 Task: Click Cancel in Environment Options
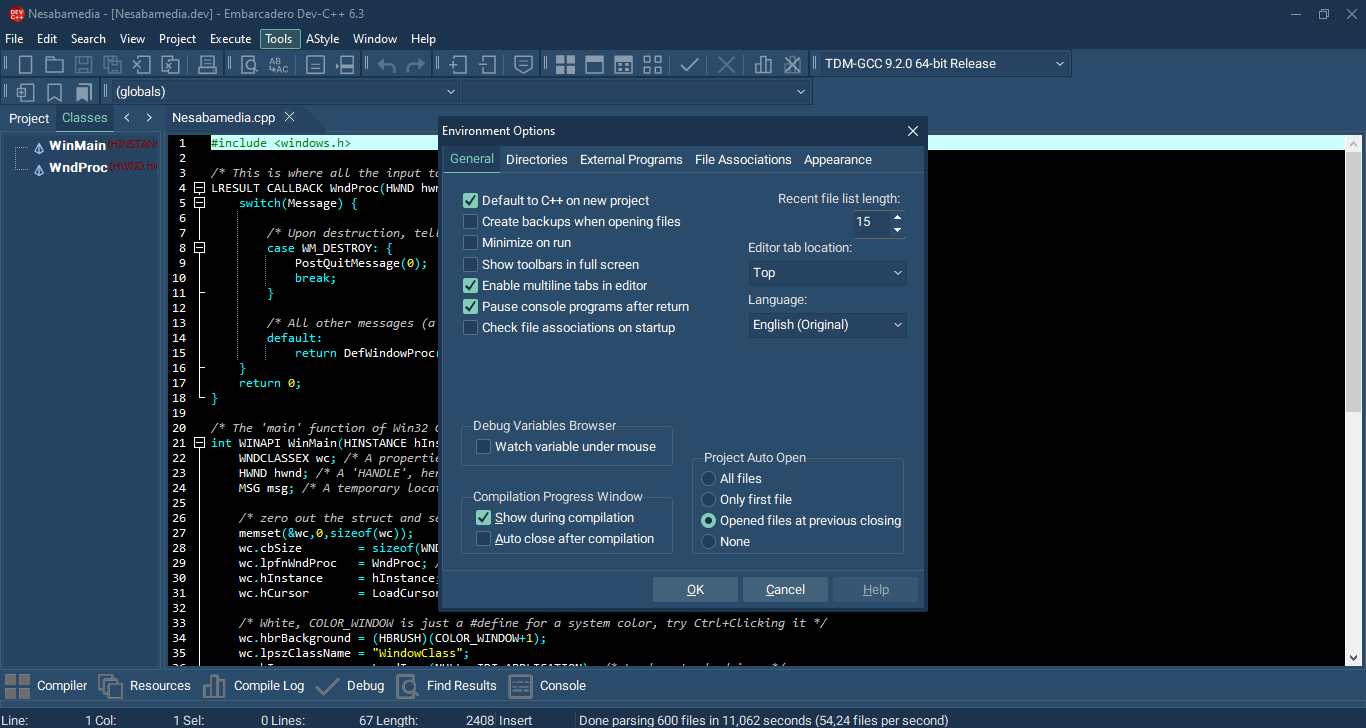click(785, 590)
